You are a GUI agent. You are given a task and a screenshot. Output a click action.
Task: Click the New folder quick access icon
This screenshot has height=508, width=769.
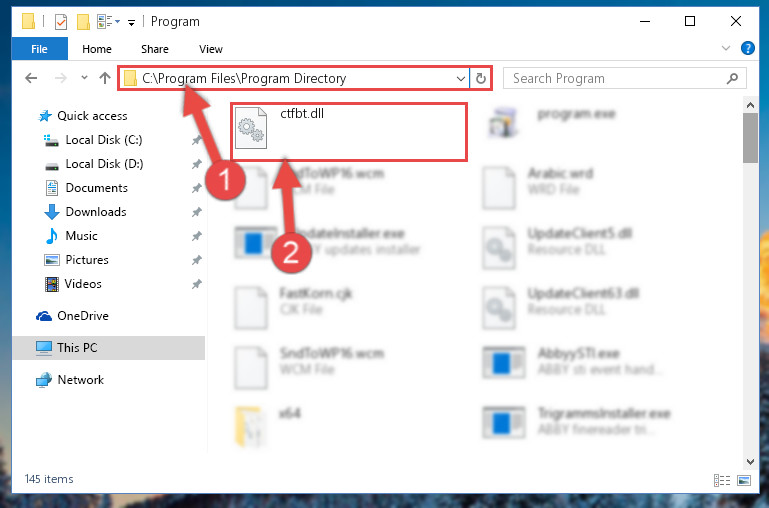83,22
